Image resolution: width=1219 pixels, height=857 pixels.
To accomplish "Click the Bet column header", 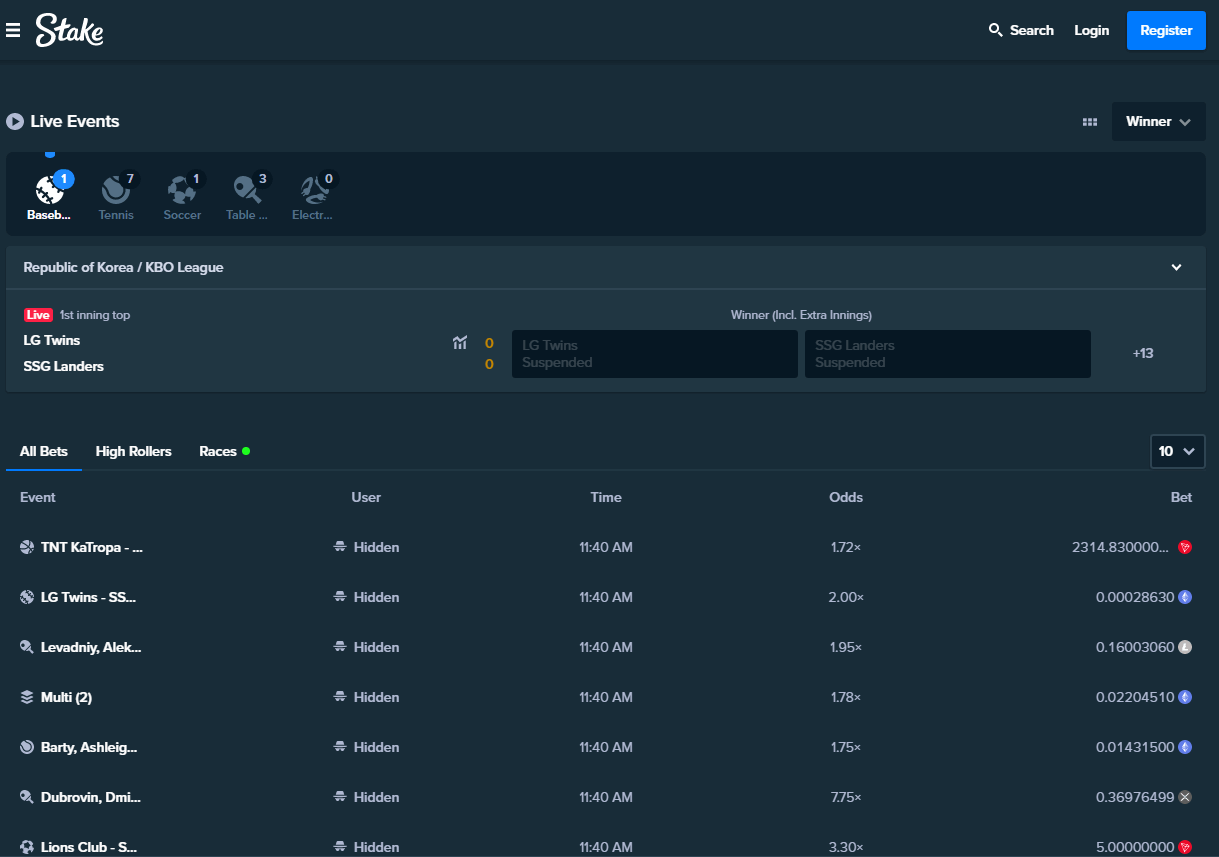I will pyautogui.click(x=1182, y=497).
